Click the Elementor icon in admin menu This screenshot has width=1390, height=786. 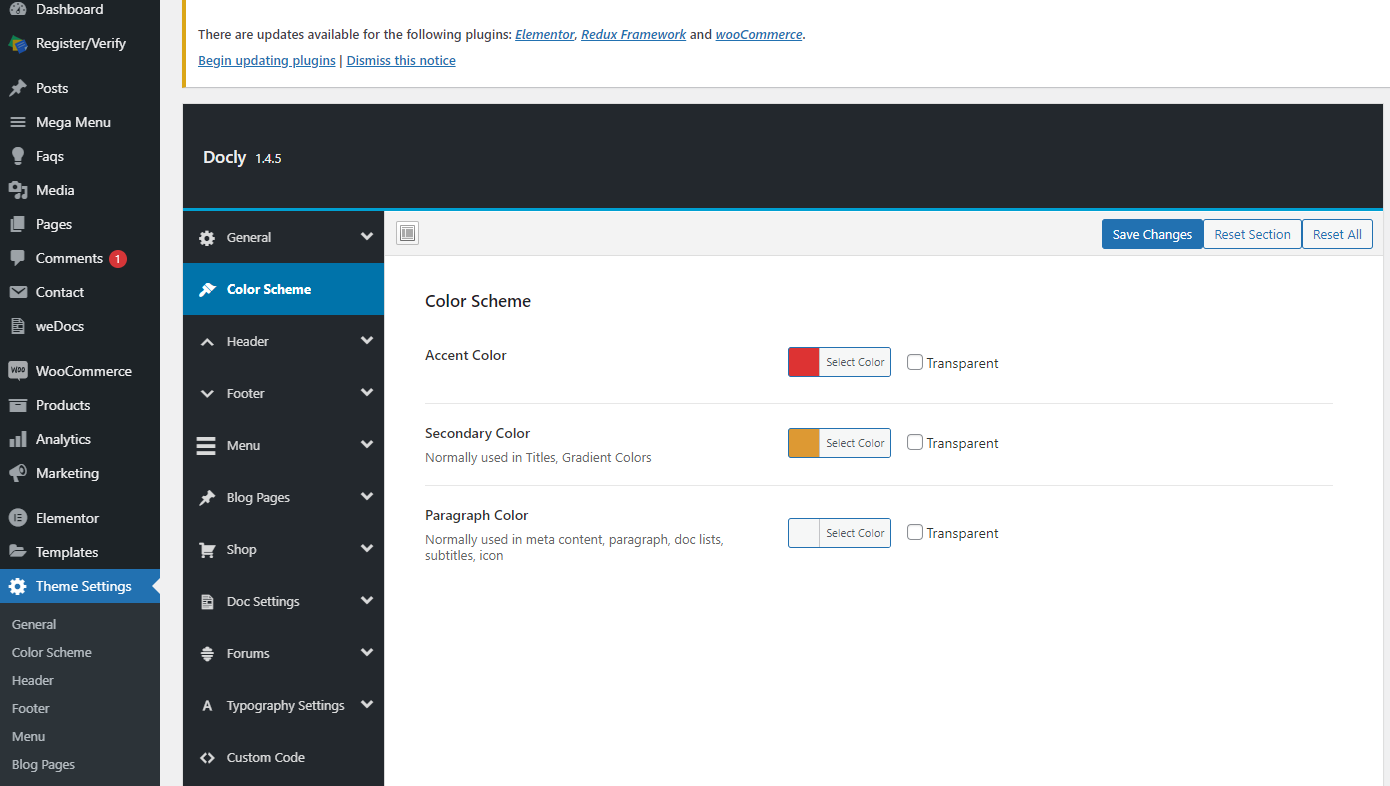coord(17,518)
